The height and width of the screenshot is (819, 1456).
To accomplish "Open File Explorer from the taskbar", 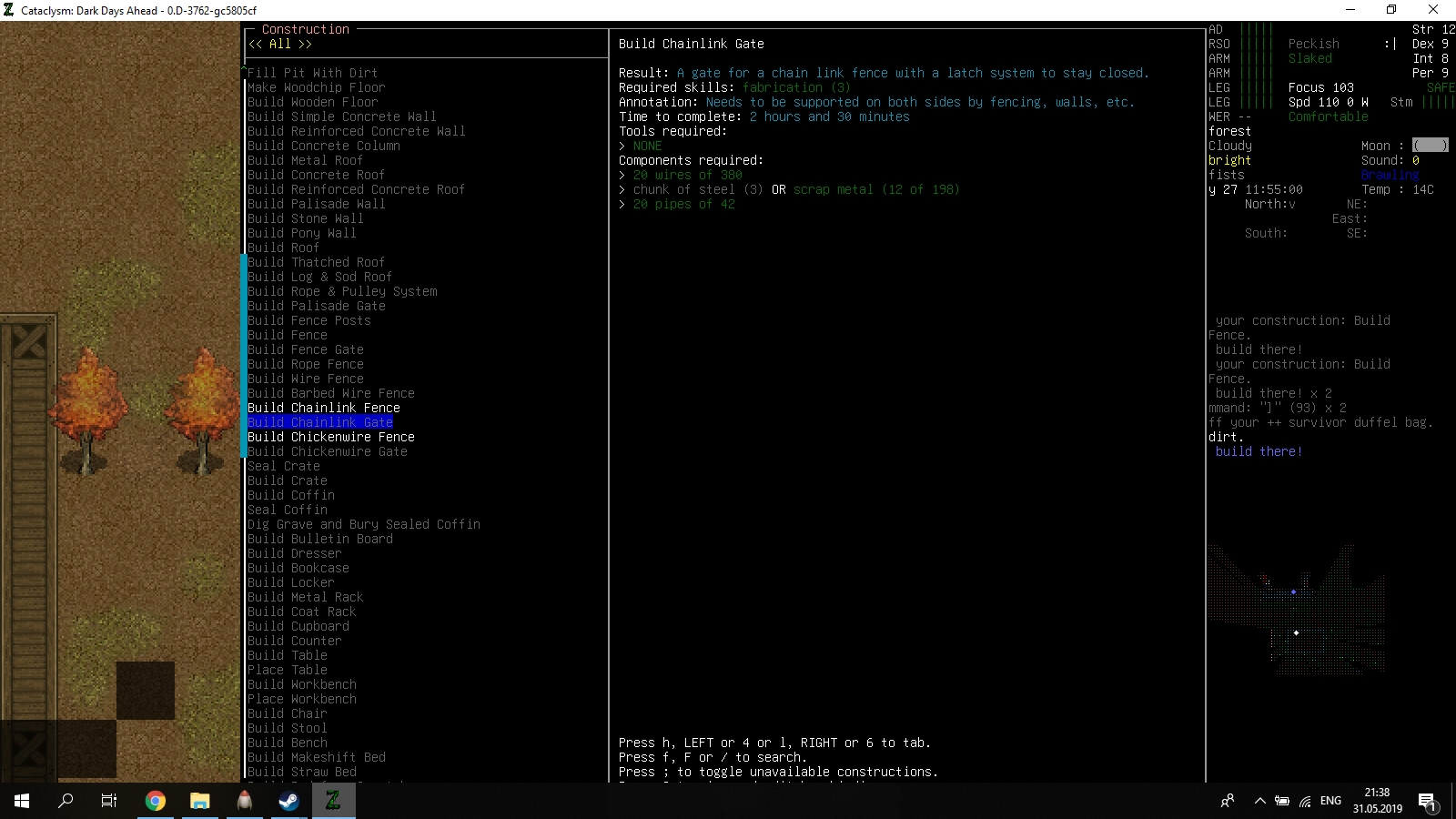I will tap(199, 802).
